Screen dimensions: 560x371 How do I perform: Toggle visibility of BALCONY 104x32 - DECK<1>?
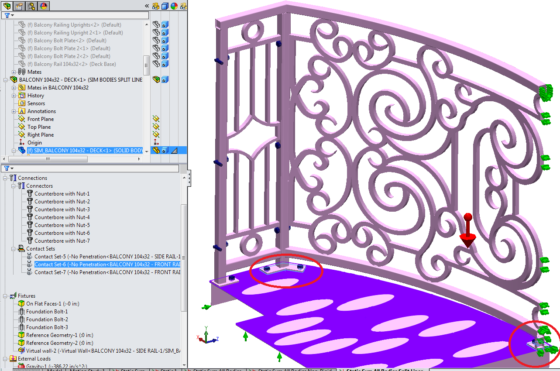[x=156, y=79]
